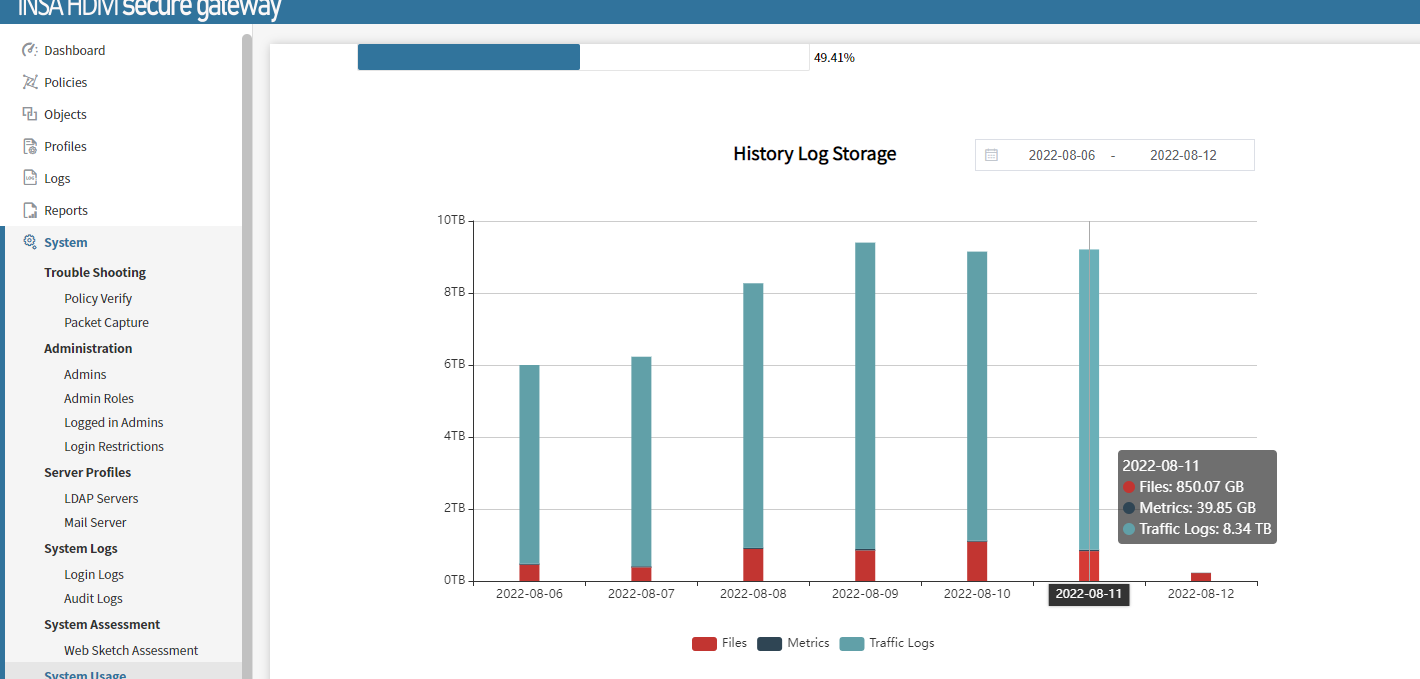Click the Objects icon in sidebar
The width and height of the screenshot is (1420, 679).
30,114
